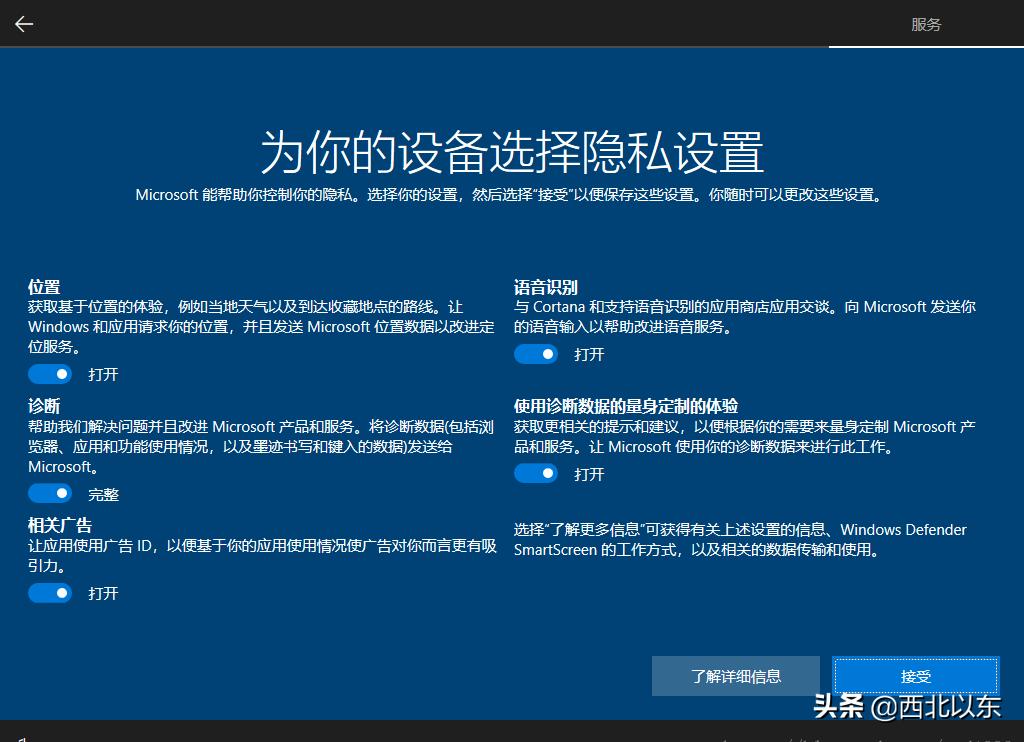This screenshot has height=742, width=1024.
Task: View detailed information about these settings
Action: [x=735, y=676]
